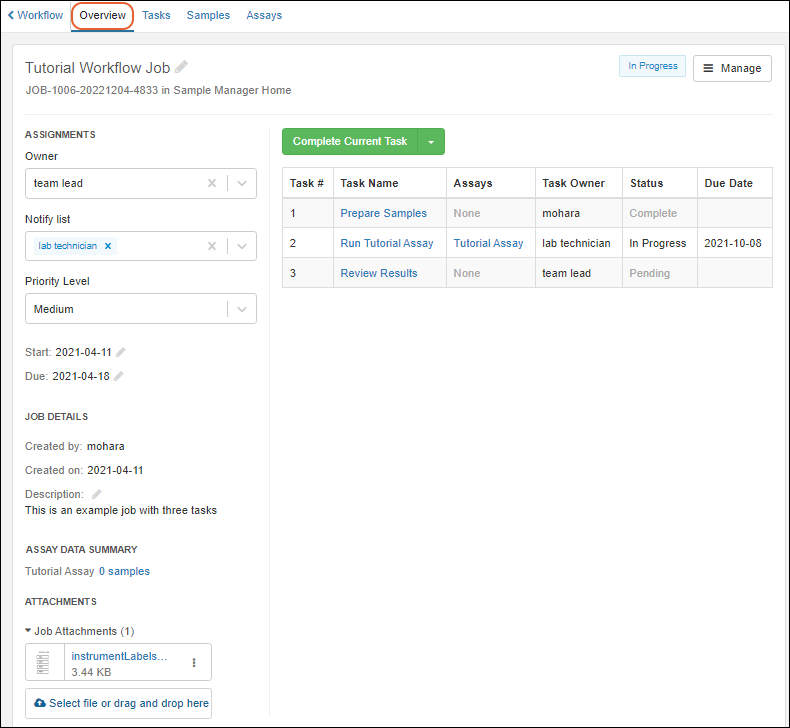Click the pencil icon beside the job title
Screen dimensions: 790x728
click(x=181, y=67)
